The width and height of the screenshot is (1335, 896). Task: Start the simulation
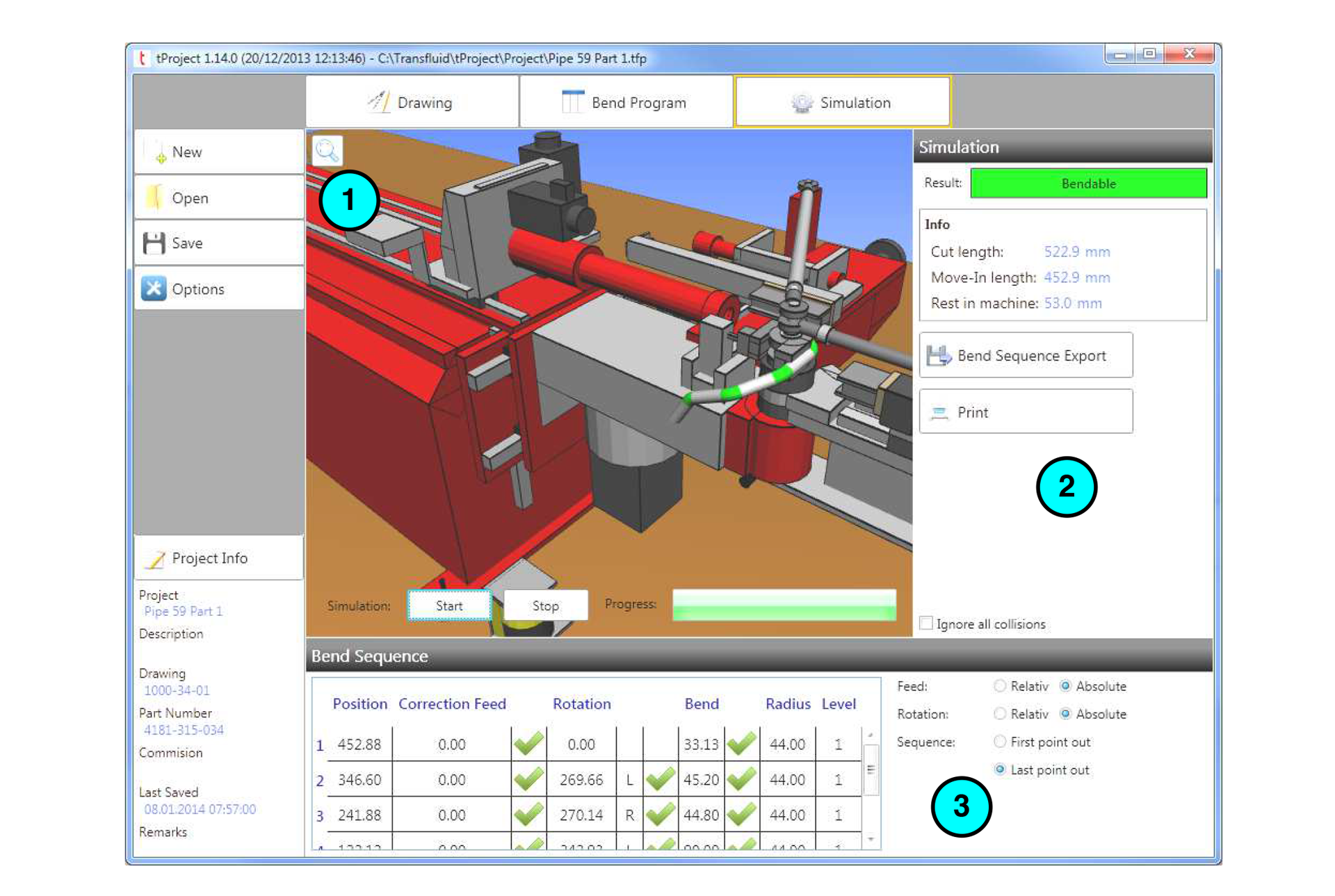coord(448,605)
